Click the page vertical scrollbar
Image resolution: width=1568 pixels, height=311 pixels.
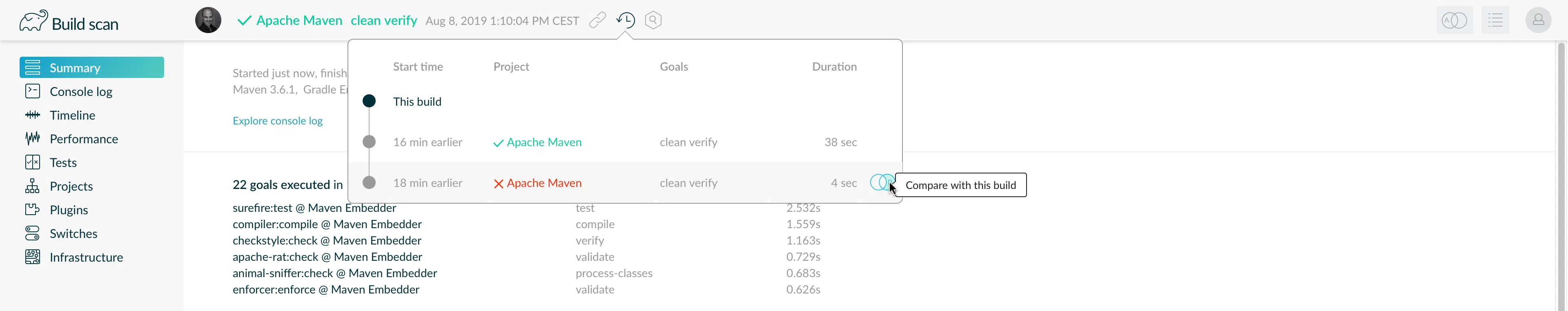pyautogui.click(x=1562, y=176)
